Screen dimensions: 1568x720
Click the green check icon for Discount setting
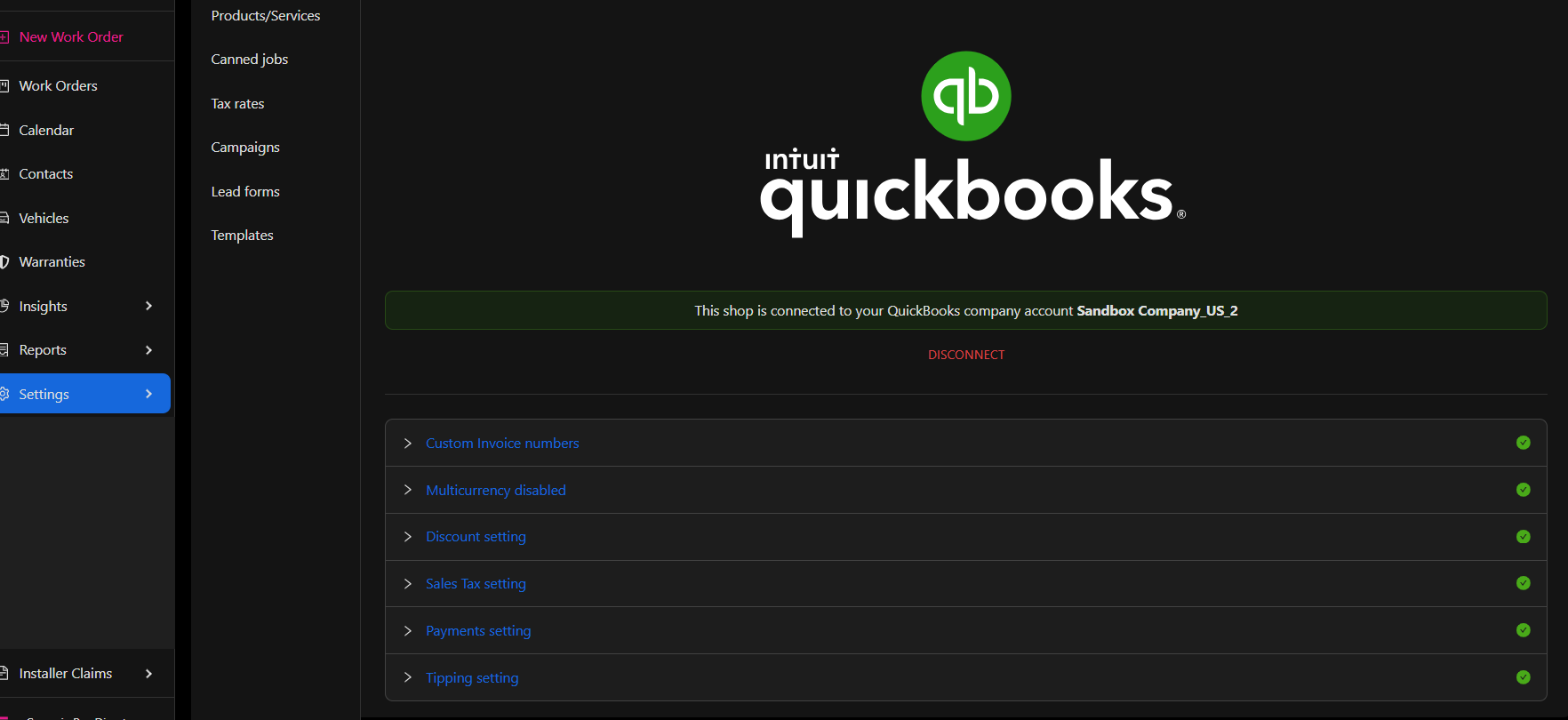[1523, 537]
